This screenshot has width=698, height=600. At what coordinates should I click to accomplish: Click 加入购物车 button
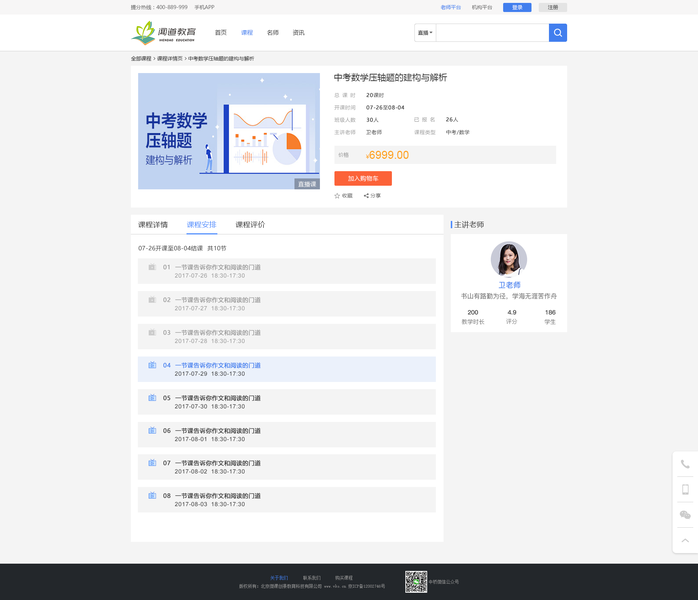coord(363,178)
